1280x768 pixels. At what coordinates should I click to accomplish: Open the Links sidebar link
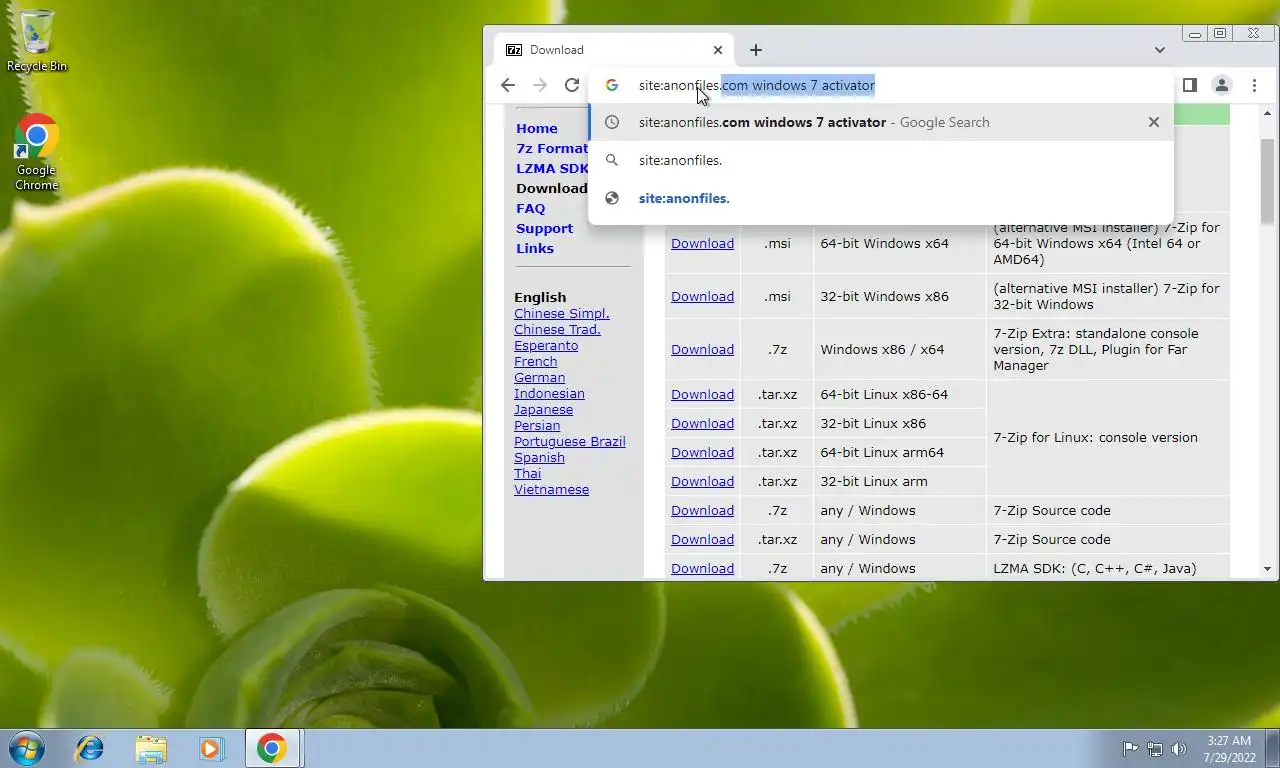pos(535,248)
